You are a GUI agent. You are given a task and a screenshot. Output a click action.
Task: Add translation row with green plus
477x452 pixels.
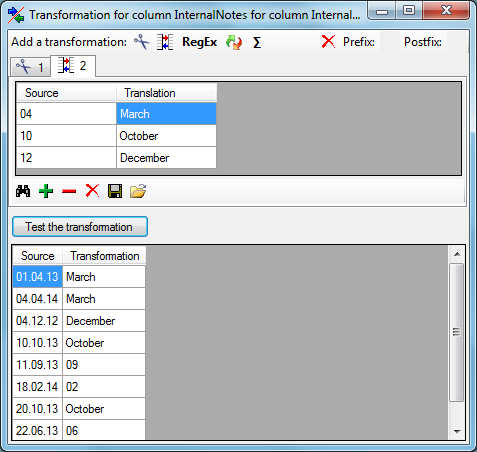(46, 191)
